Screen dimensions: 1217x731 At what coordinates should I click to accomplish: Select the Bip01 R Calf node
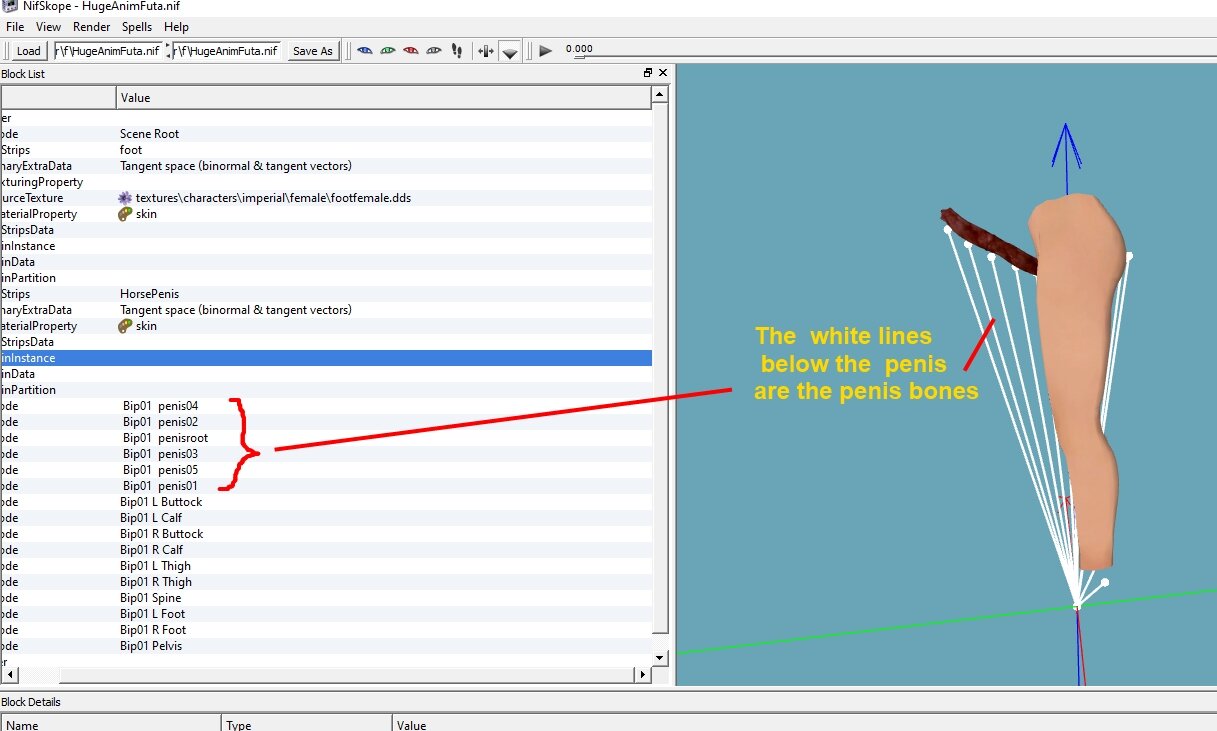click(326, 550)
